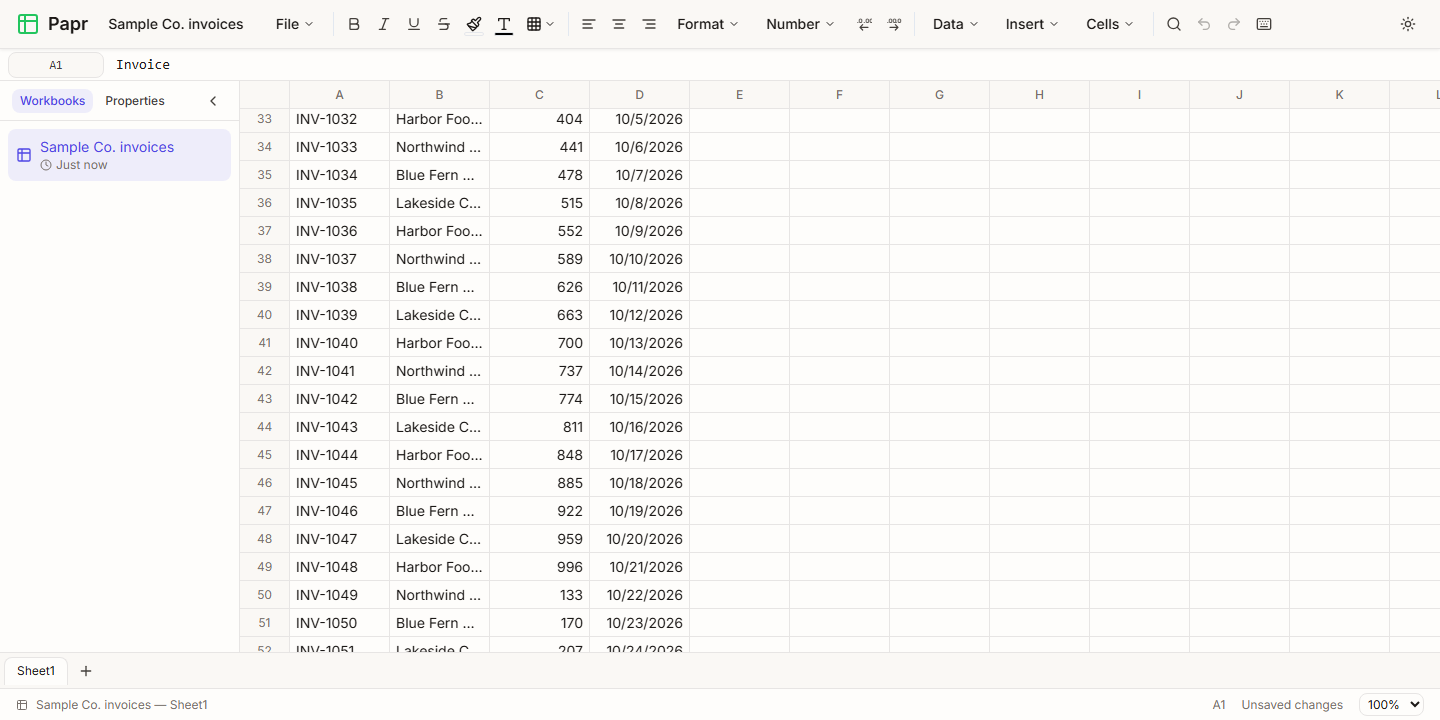Open the search tool

1174,24
